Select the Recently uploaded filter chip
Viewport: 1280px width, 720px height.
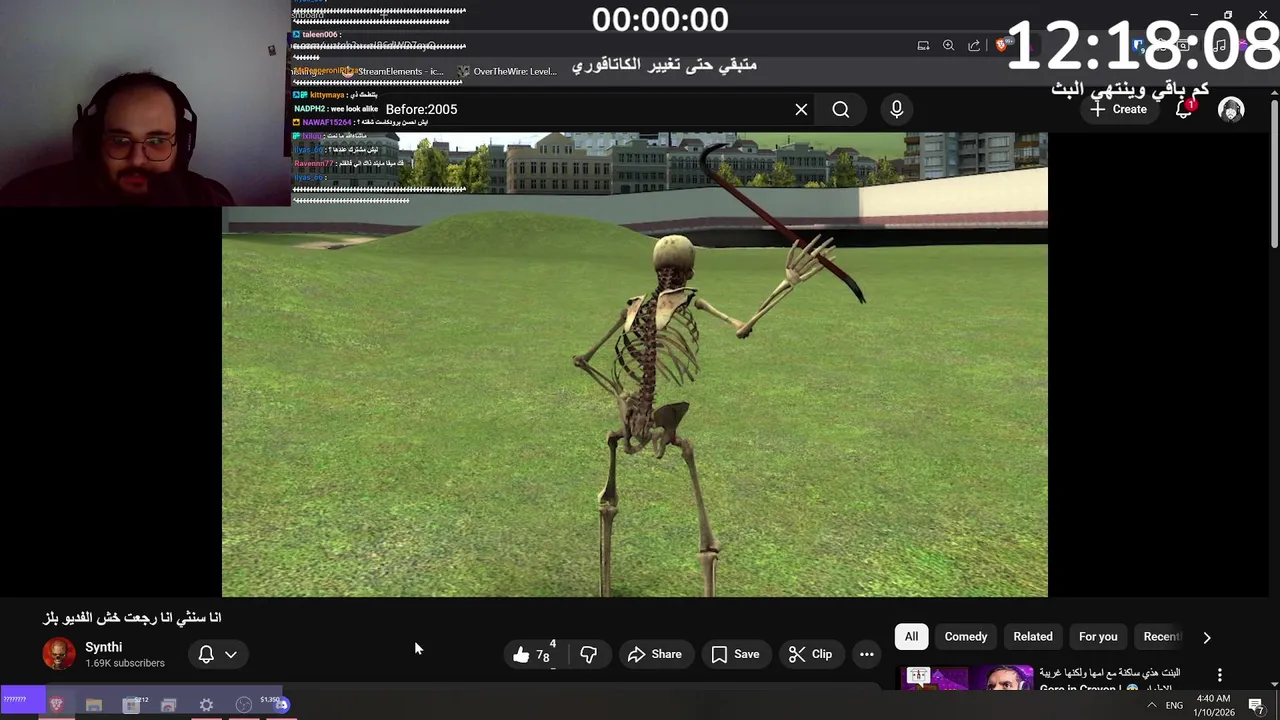point(1162,637)
